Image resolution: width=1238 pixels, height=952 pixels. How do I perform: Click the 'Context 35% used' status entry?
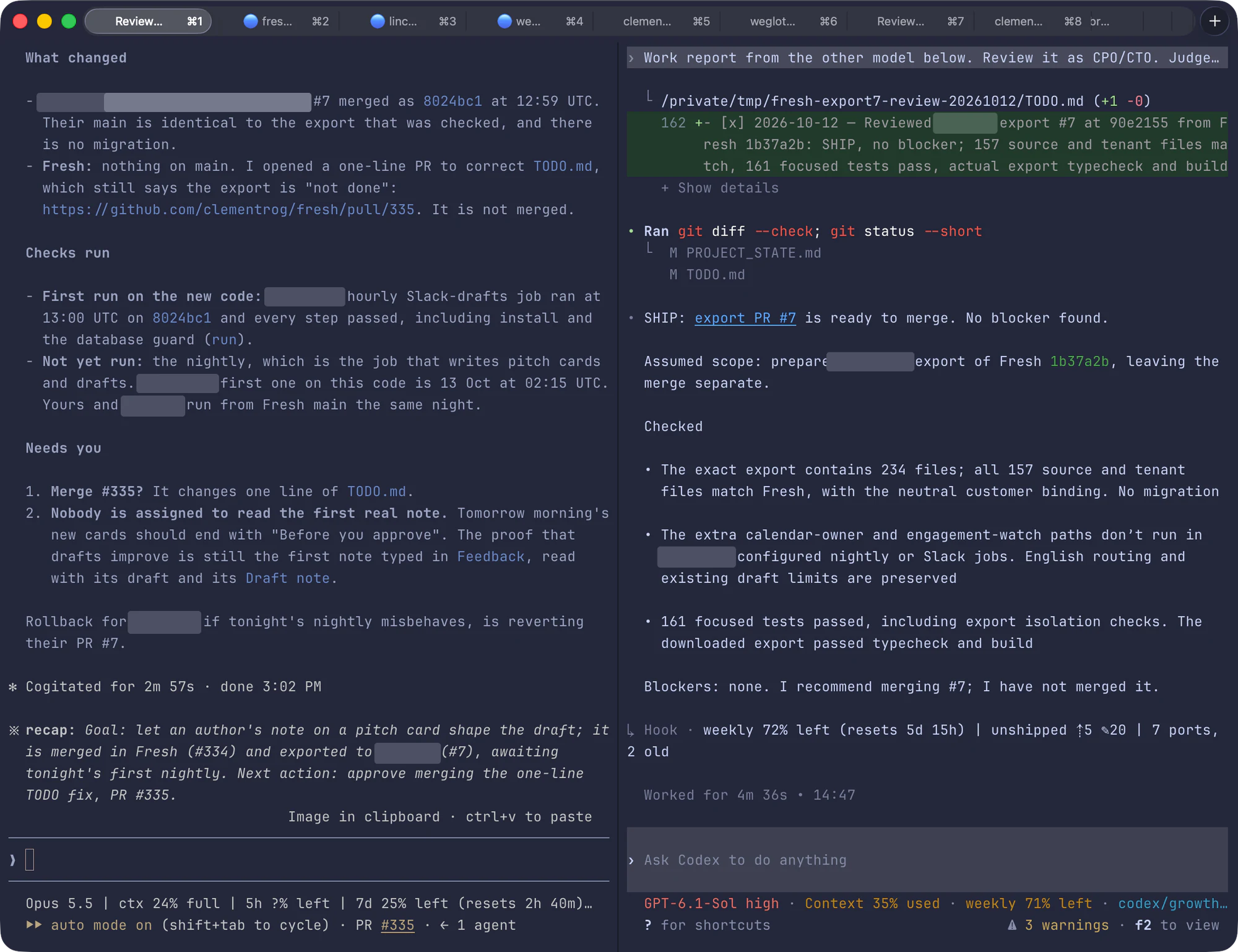pyautogui.click(x=872, y=903)
